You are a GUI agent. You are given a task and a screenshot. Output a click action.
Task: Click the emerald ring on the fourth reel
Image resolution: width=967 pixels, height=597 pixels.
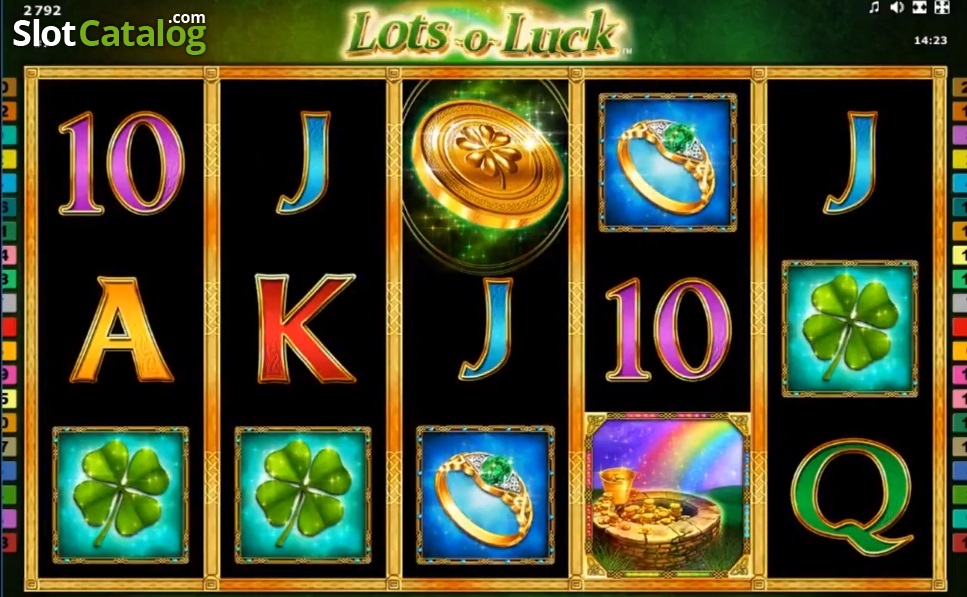(x=667, y=163)
